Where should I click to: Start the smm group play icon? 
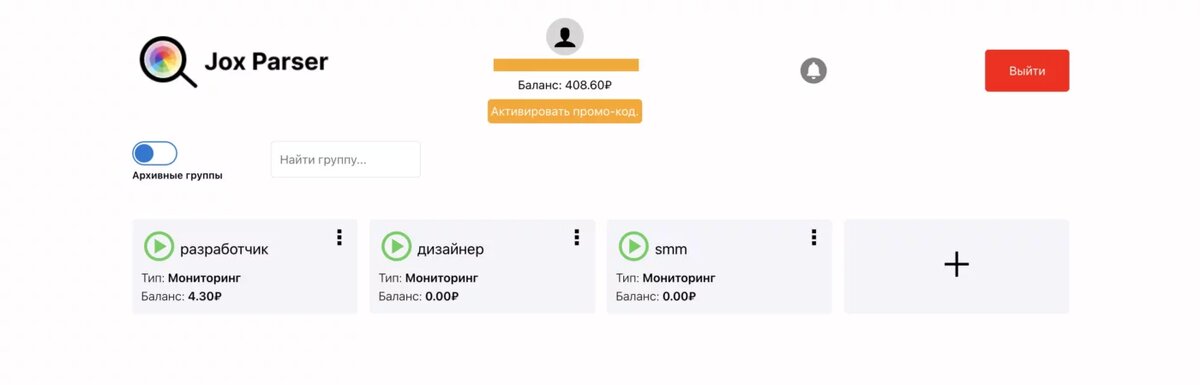click(633, 246)
